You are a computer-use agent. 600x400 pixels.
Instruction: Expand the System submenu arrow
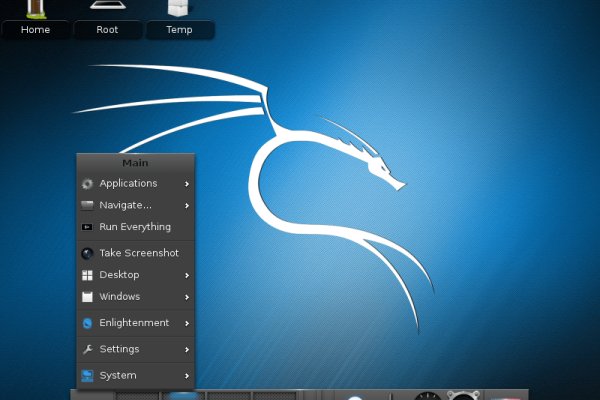pos(187,376)
